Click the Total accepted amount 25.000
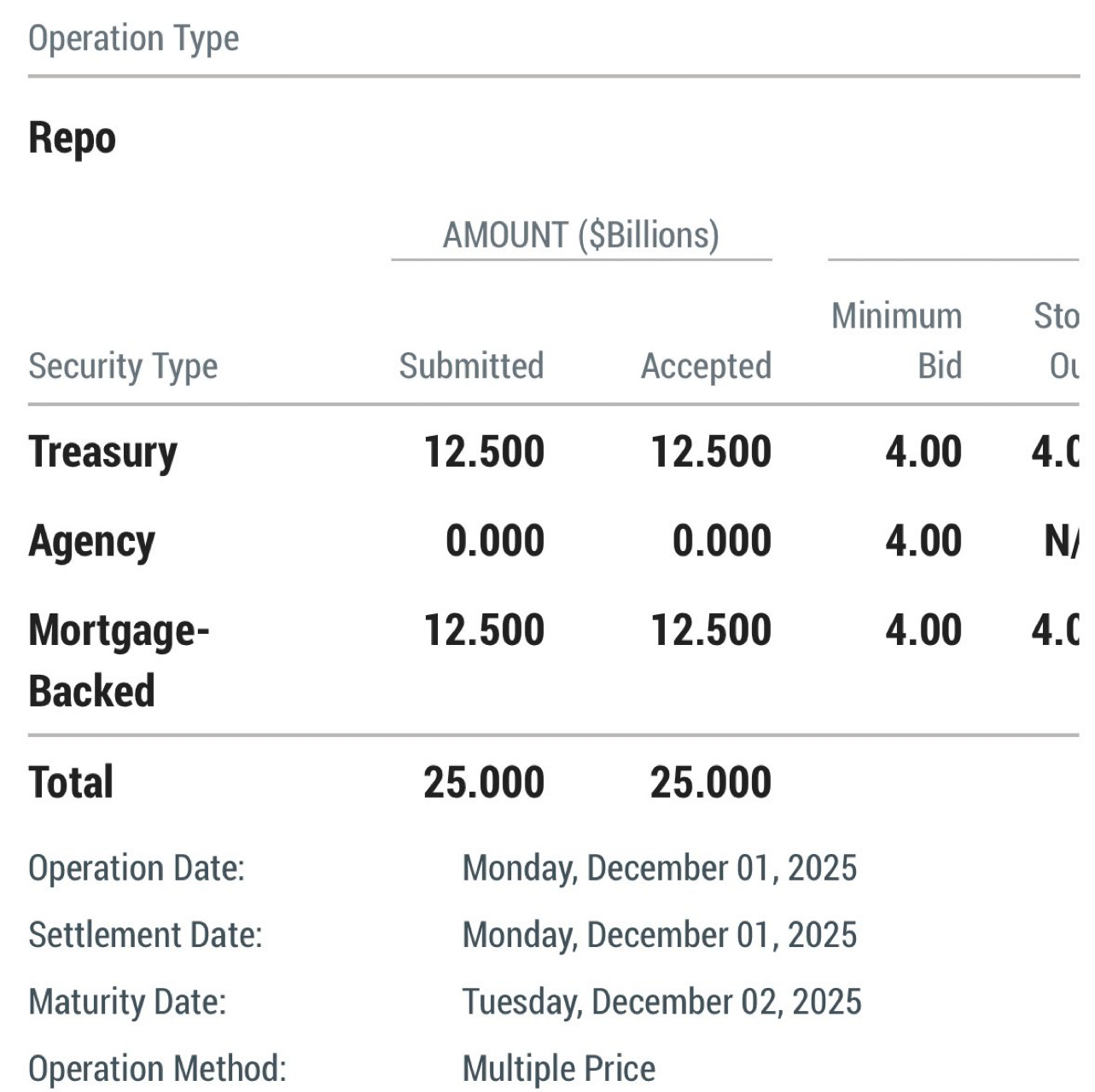1095x1092 pixels. click(x=711, y=782)
